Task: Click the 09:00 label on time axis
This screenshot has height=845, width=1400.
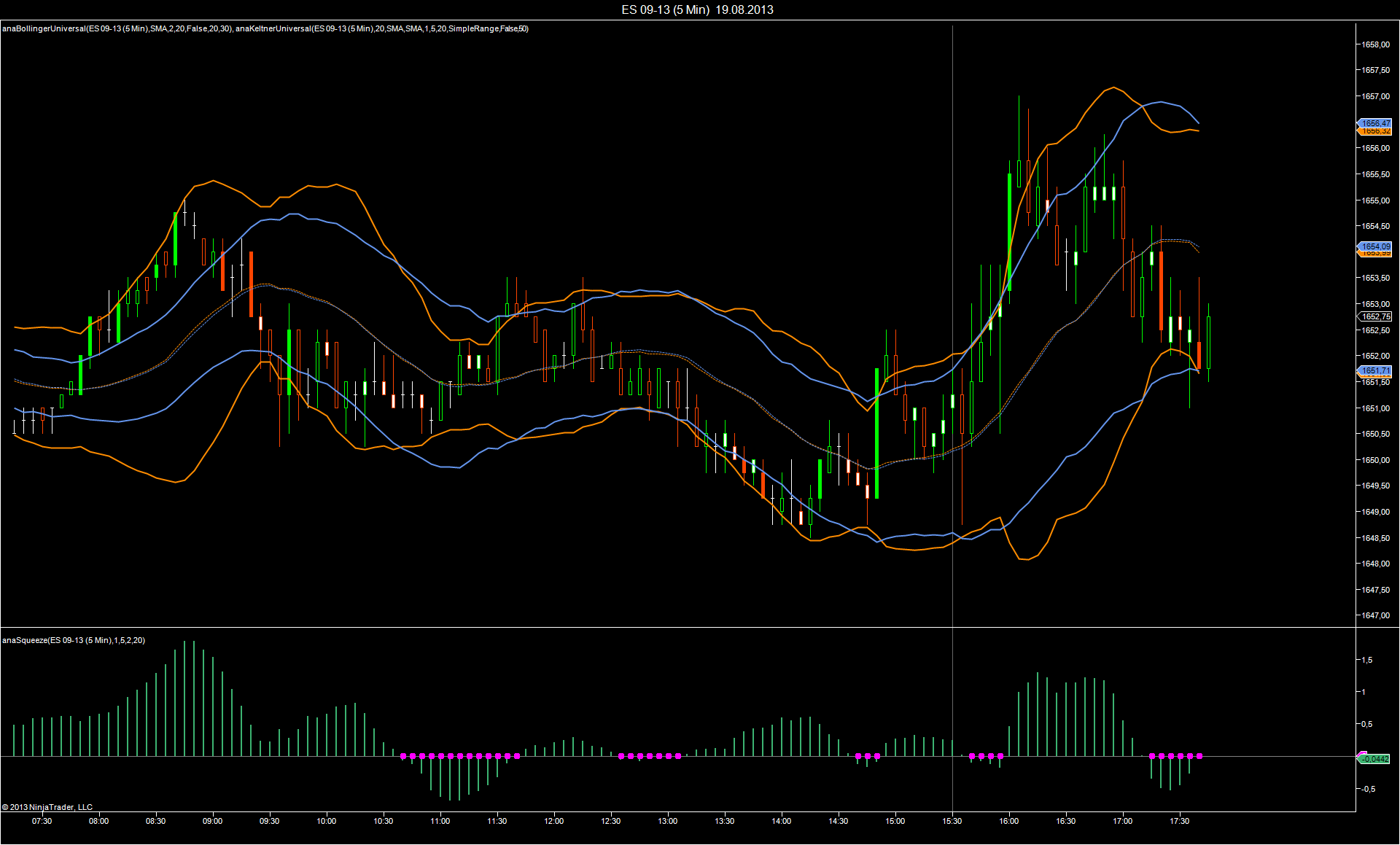Action: click(x=212, y=821)
